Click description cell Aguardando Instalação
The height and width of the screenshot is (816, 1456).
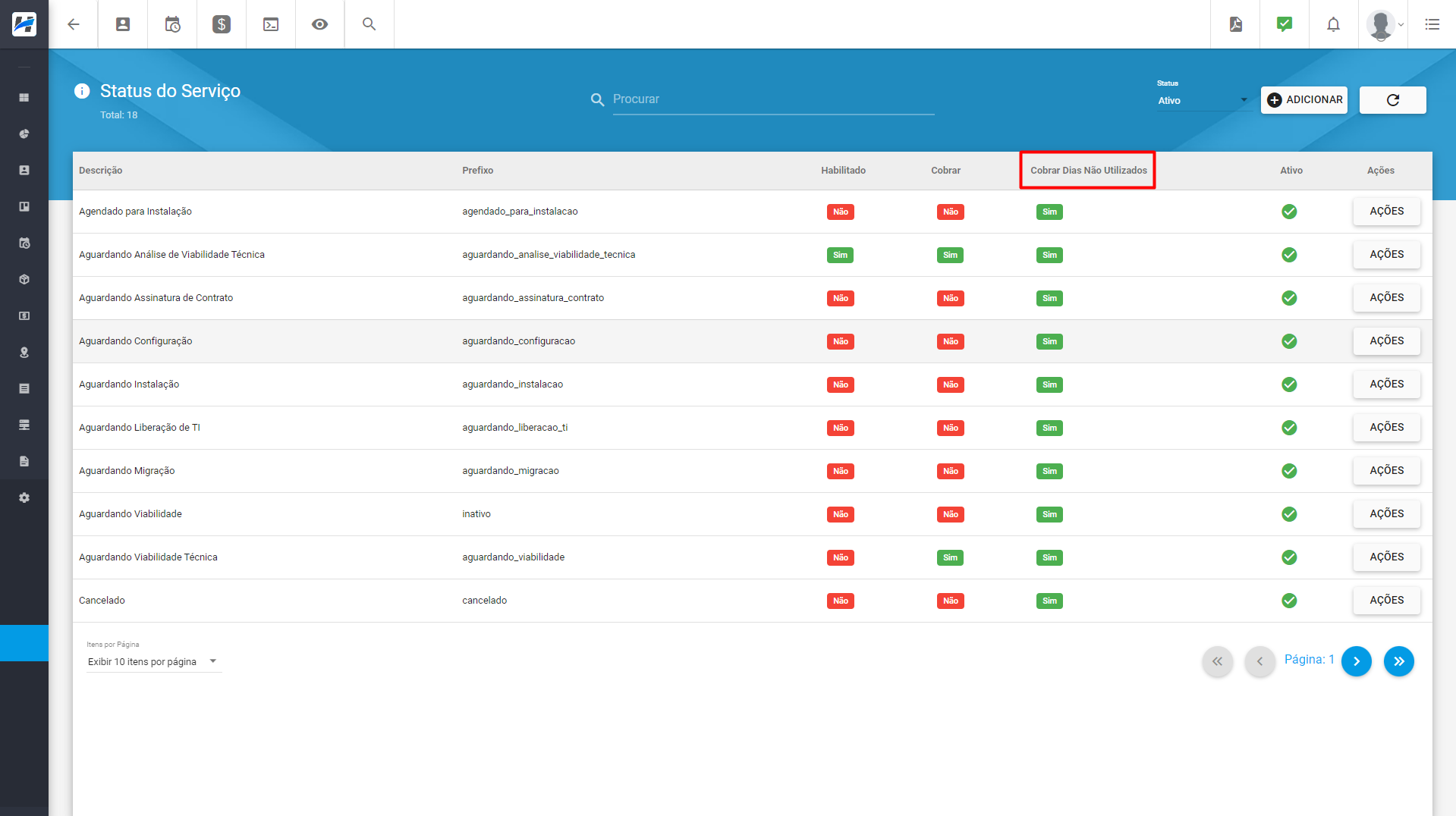click(129, 384)
